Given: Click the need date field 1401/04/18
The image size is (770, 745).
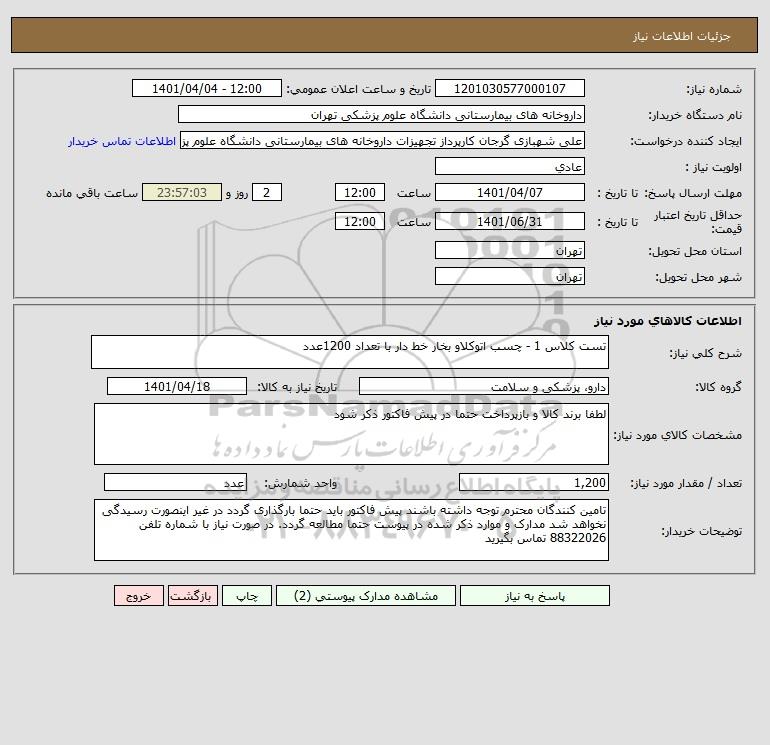Looking at the screenshot, I should [x=177, y=386].
